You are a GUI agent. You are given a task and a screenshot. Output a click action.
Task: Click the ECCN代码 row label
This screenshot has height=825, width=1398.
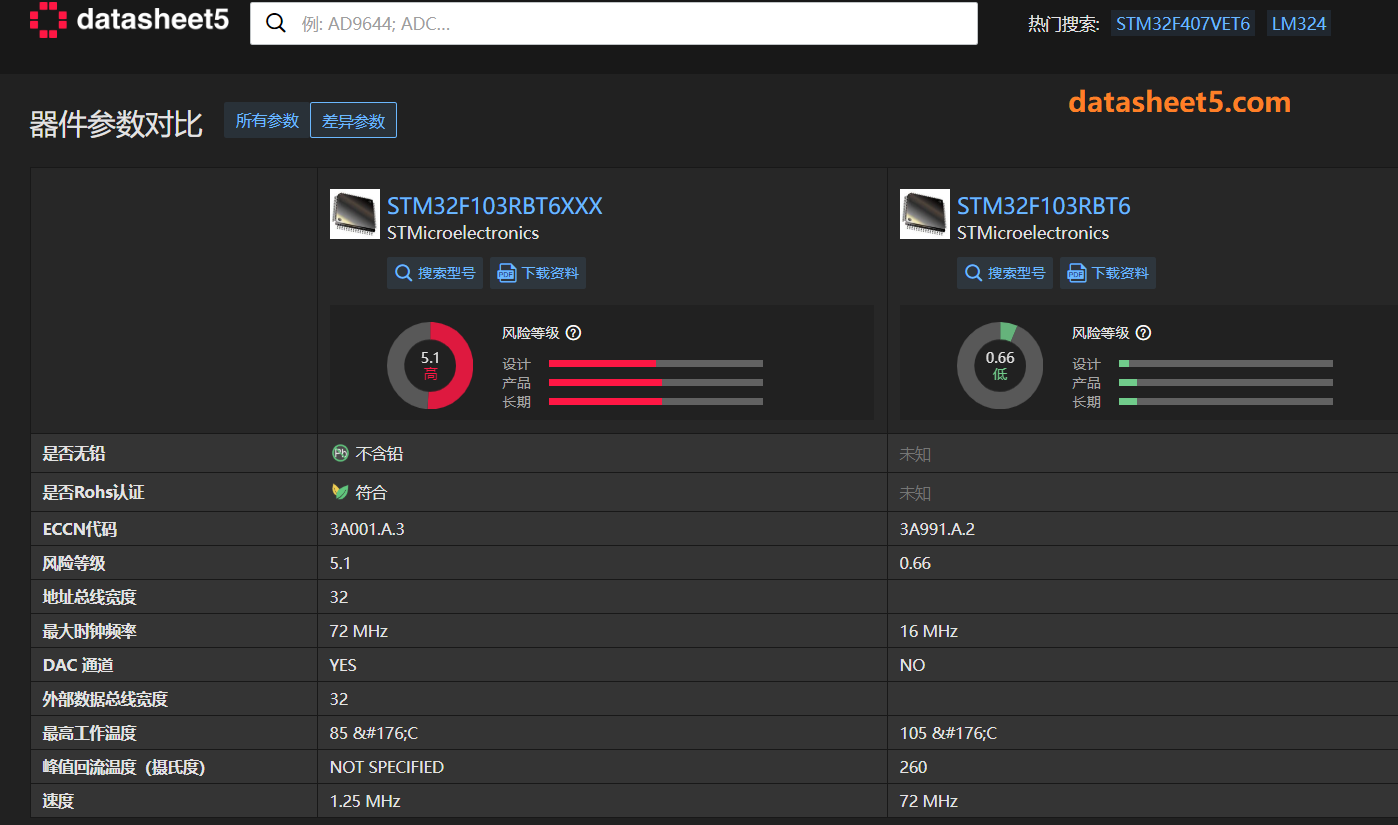[80, 529]
